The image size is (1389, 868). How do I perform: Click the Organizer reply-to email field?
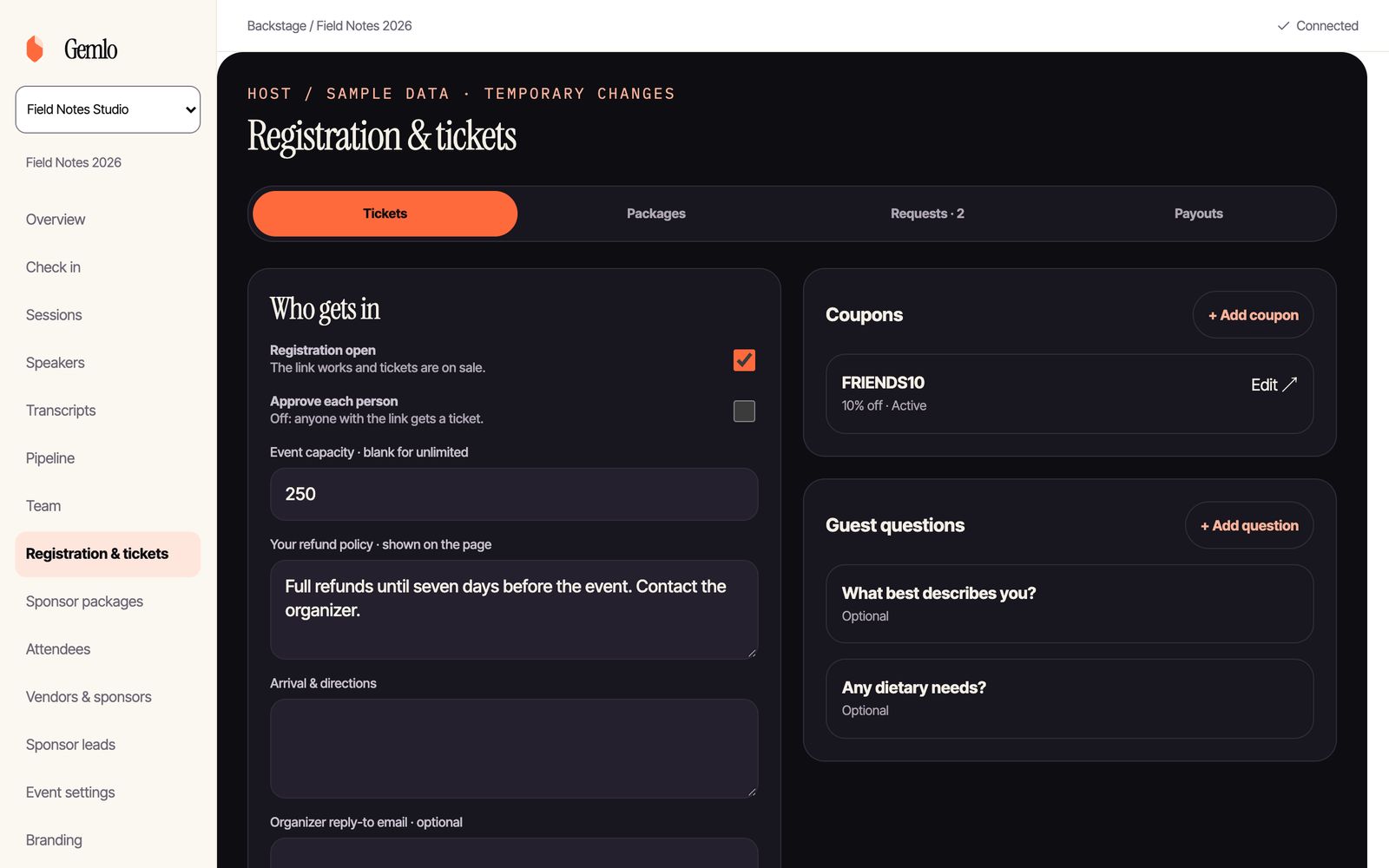tap(514, 853)
